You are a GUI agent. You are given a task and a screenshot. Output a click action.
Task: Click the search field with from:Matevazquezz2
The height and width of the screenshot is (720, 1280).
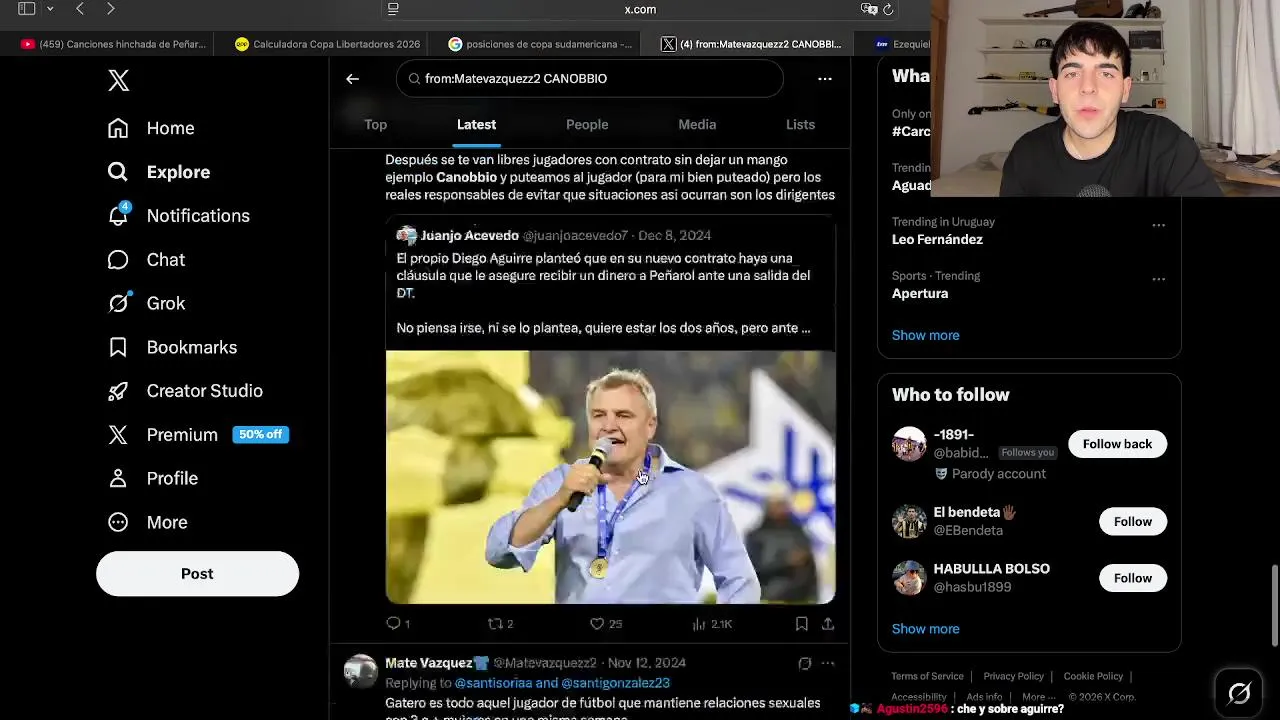click(x=590, y=78)
